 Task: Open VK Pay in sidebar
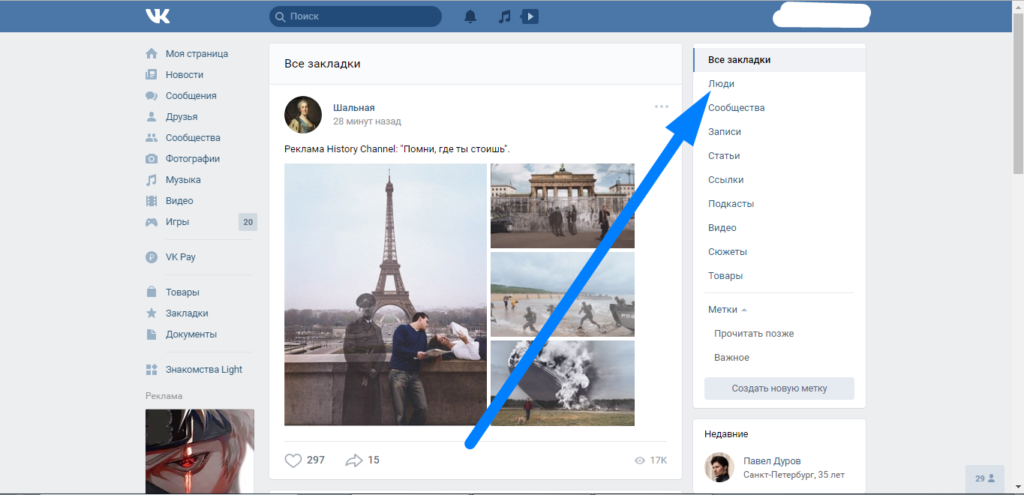(x=181, y=257)
